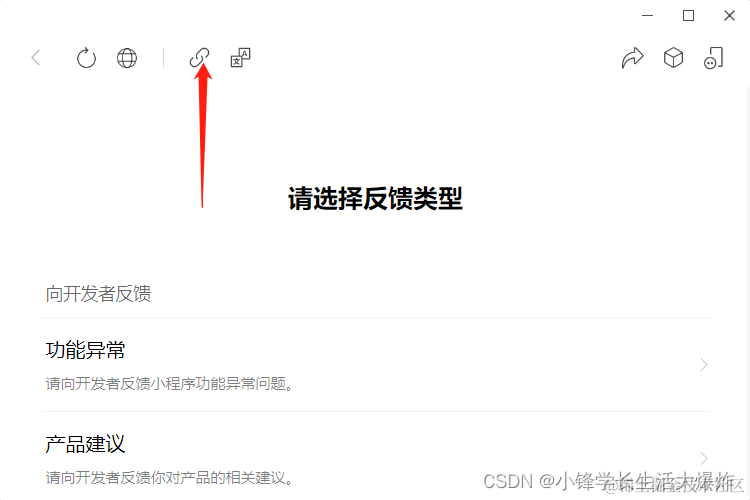Maximize the window

[688, 15]
